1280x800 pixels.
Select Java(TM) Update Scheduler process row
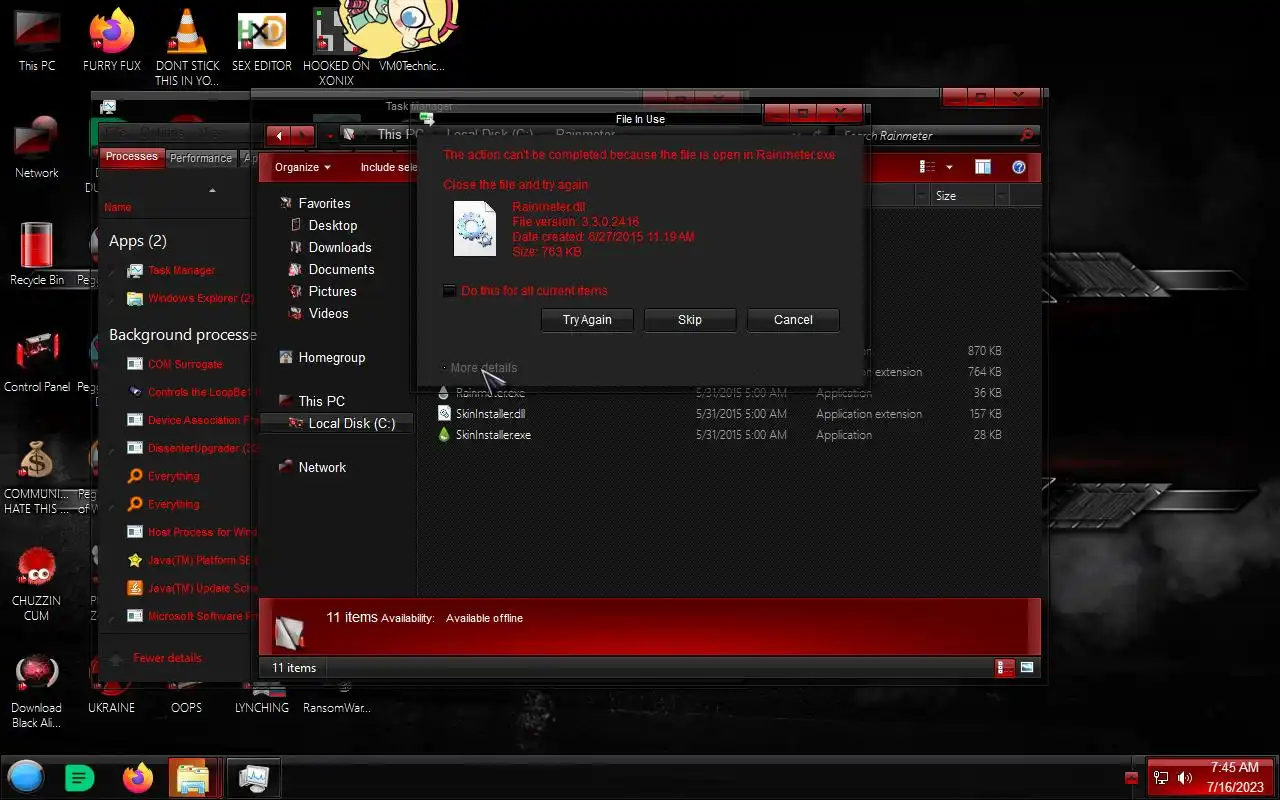click(x=190, y=588)
